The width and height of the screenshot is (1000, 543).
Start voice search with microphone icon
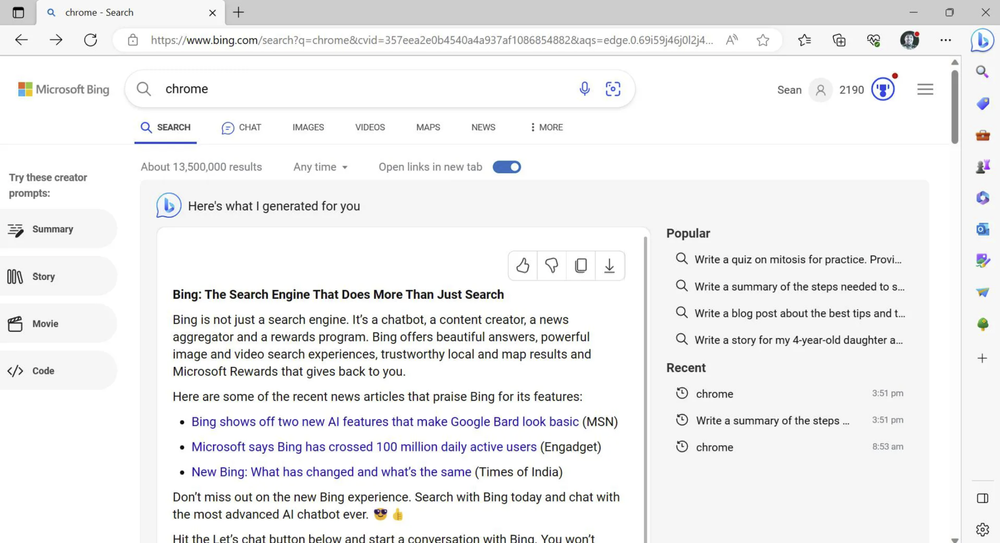584,89
